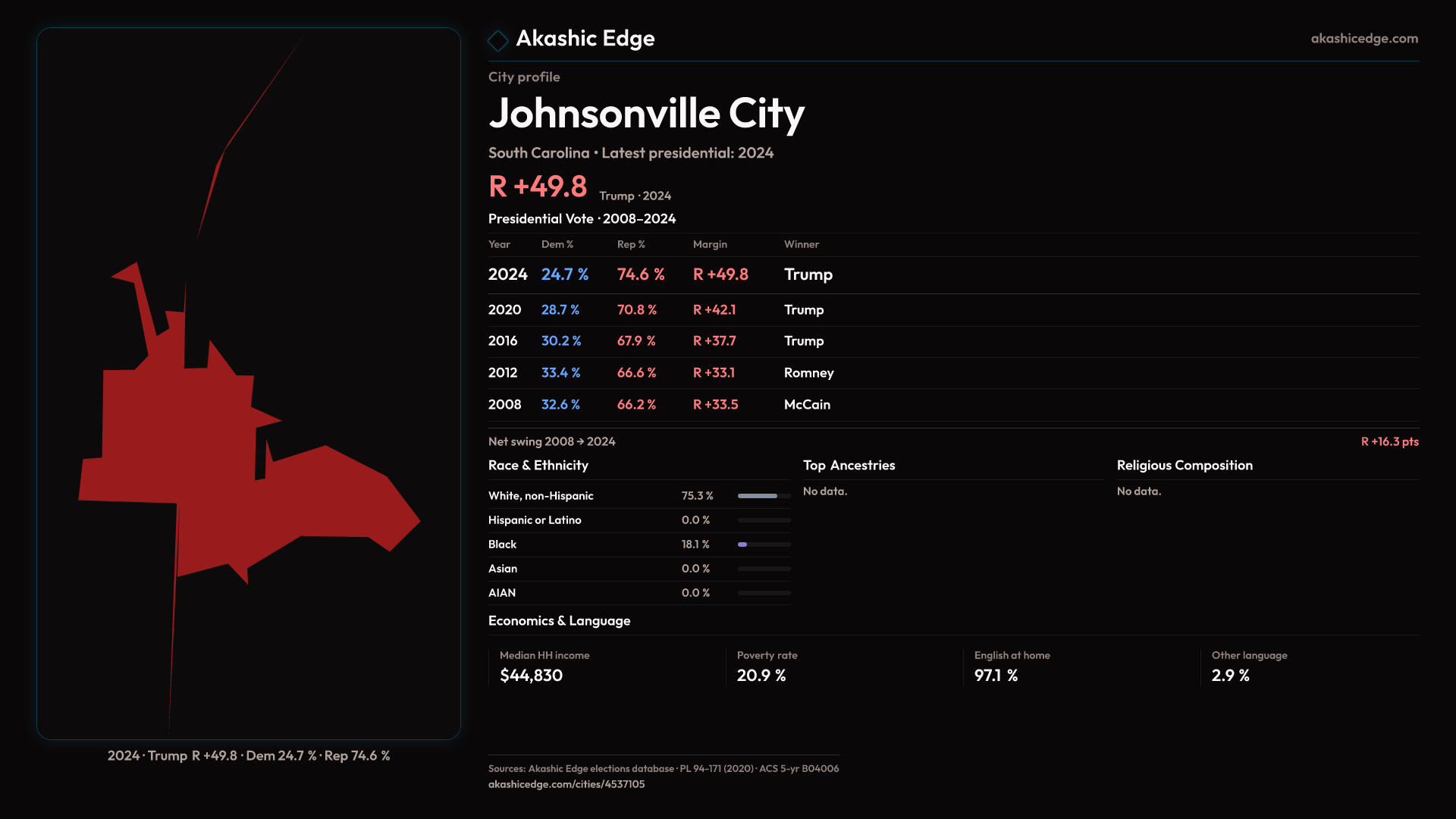Click the Race & Ethnicity section heading
Image resolution: width=1456 pixels, height=819 pixels.
coord(538,465)
